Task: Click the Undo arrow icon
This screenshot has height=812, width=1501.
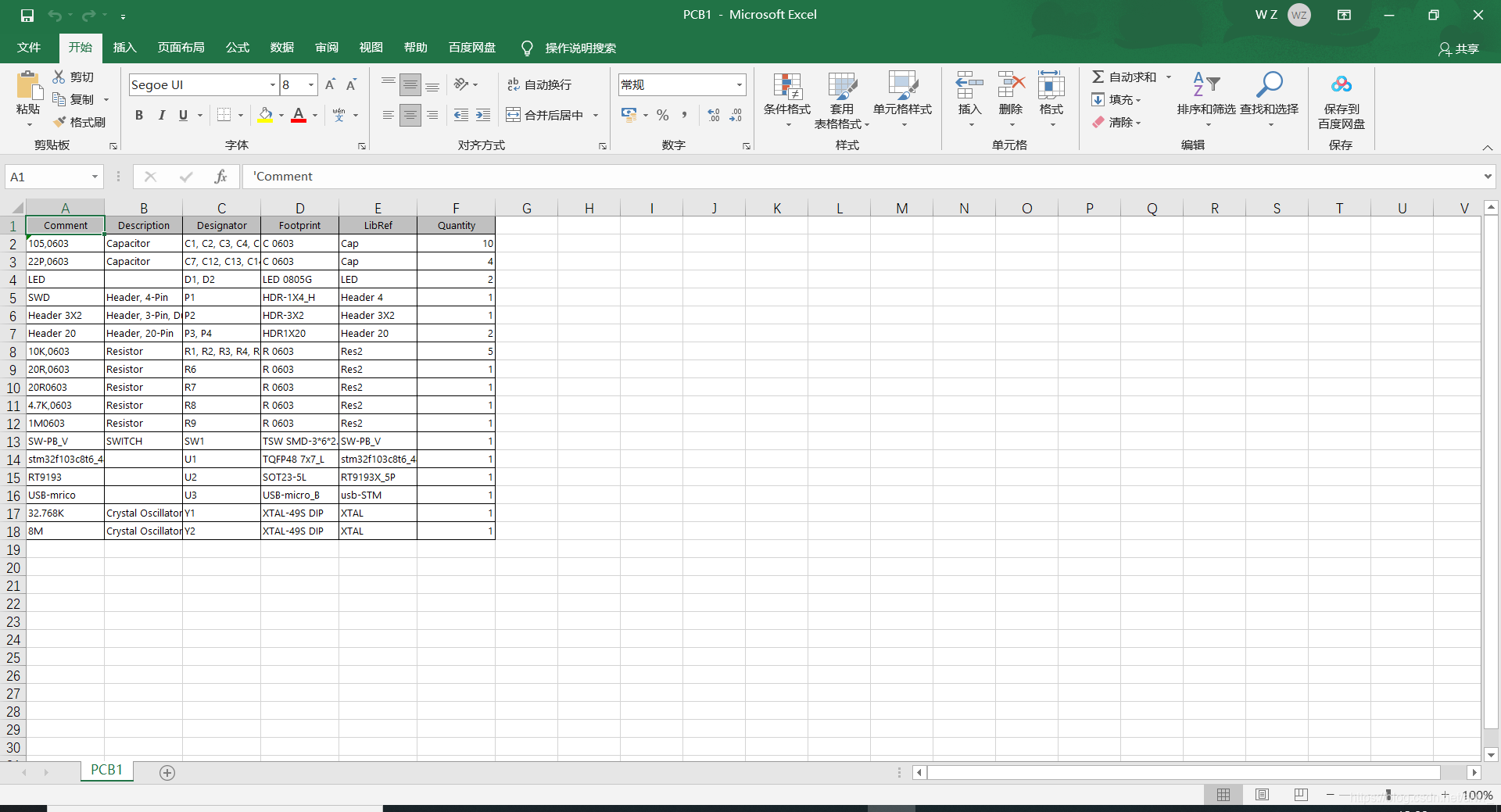Action: point(55,15)
